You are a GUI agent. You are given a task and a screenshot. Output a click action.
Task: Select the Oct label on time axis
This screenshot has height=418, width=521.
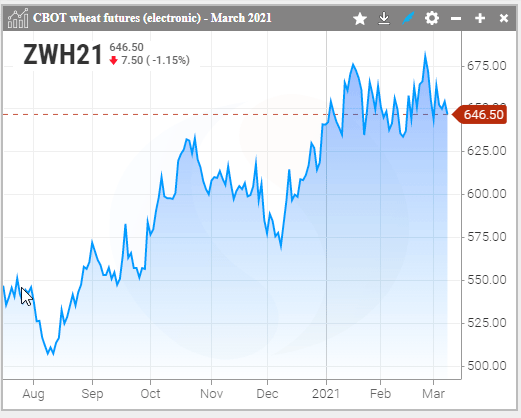[x=150, y=394]
